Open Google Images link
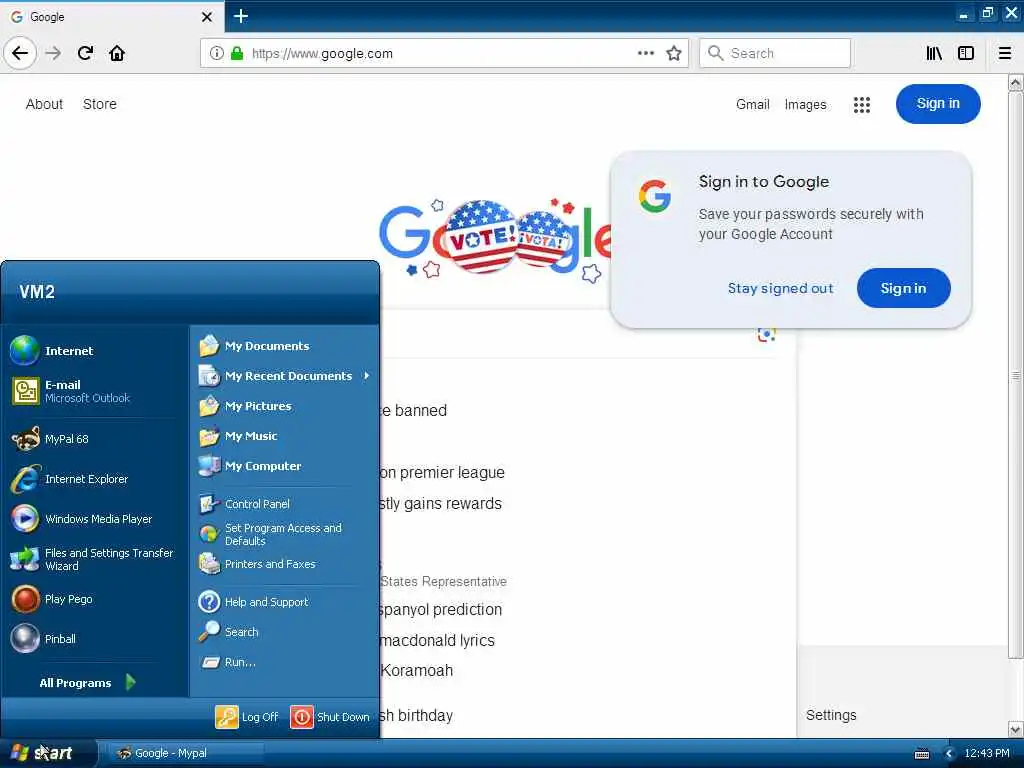1024x768 pixels. (x=805, y=104)
